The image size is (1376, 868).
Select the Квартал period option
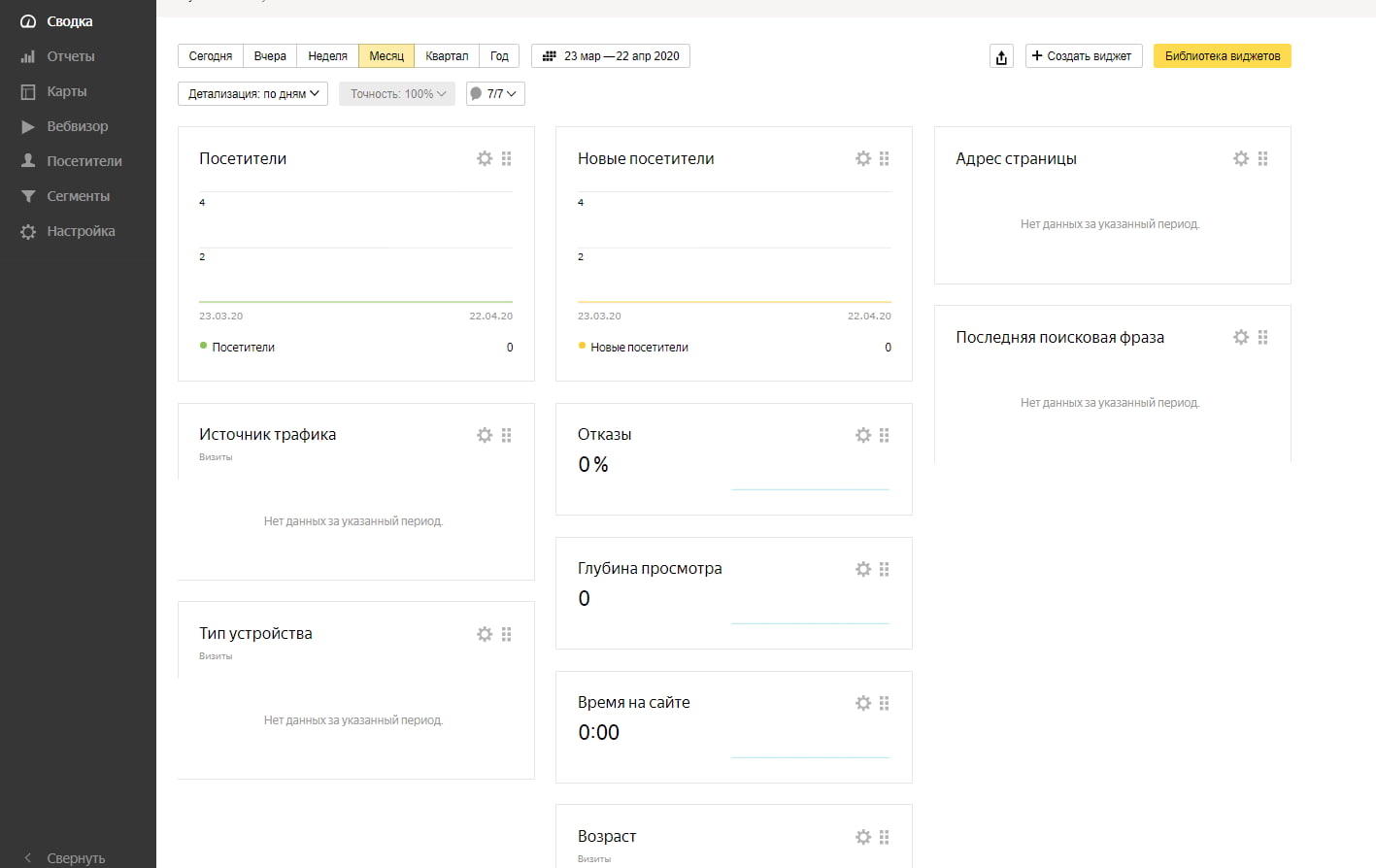pos(447,56)
